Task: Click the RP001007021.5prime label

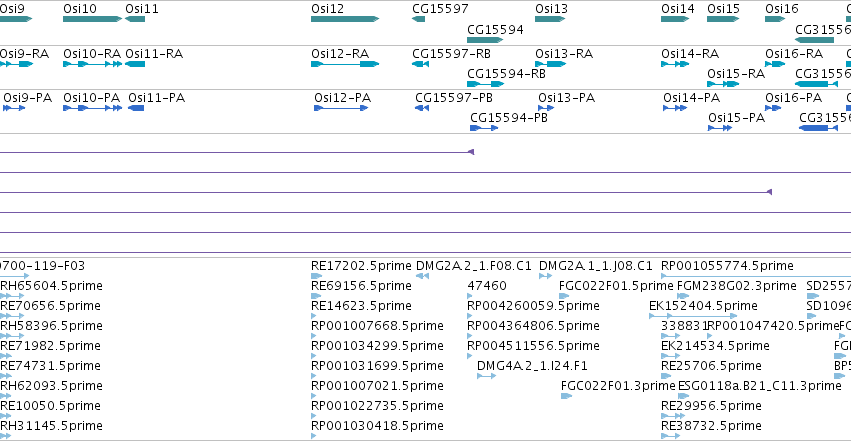Action: [x=377, y=386]
